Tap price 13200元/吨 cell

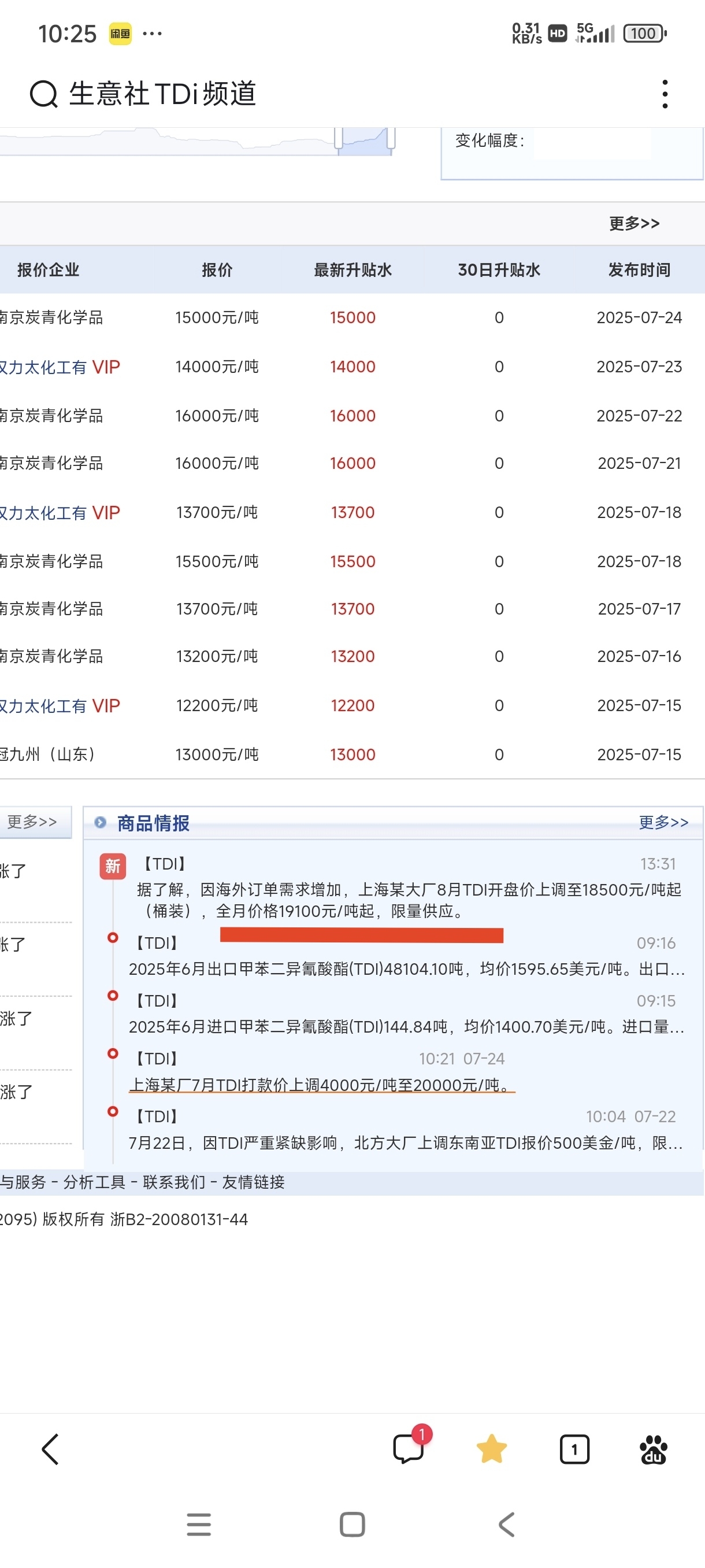[x=217, y=656]
